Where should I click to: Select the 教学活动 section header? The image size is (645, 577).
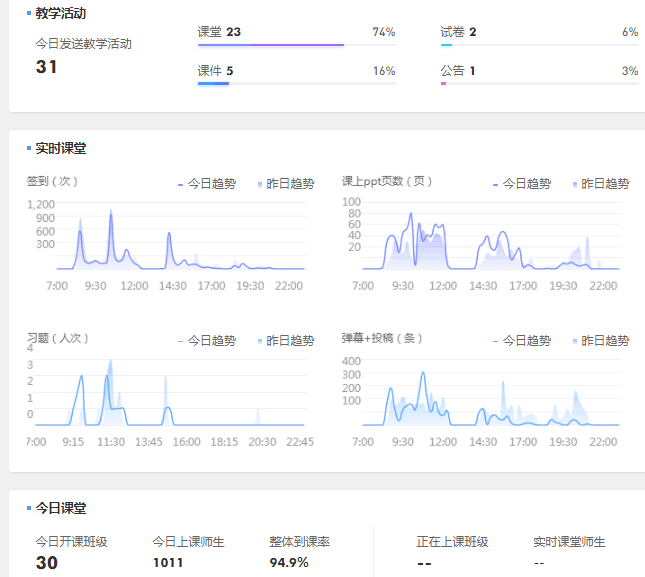point(60,14)
